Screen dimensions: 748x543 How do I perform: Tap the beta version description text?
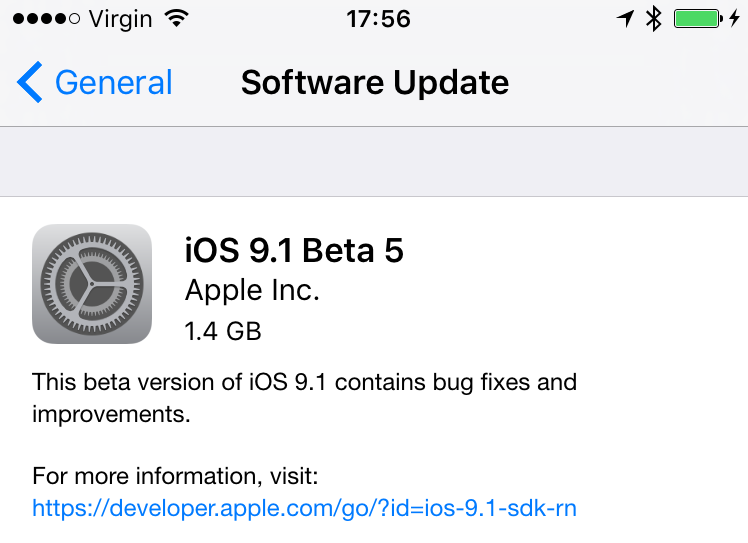click(304, 382)
